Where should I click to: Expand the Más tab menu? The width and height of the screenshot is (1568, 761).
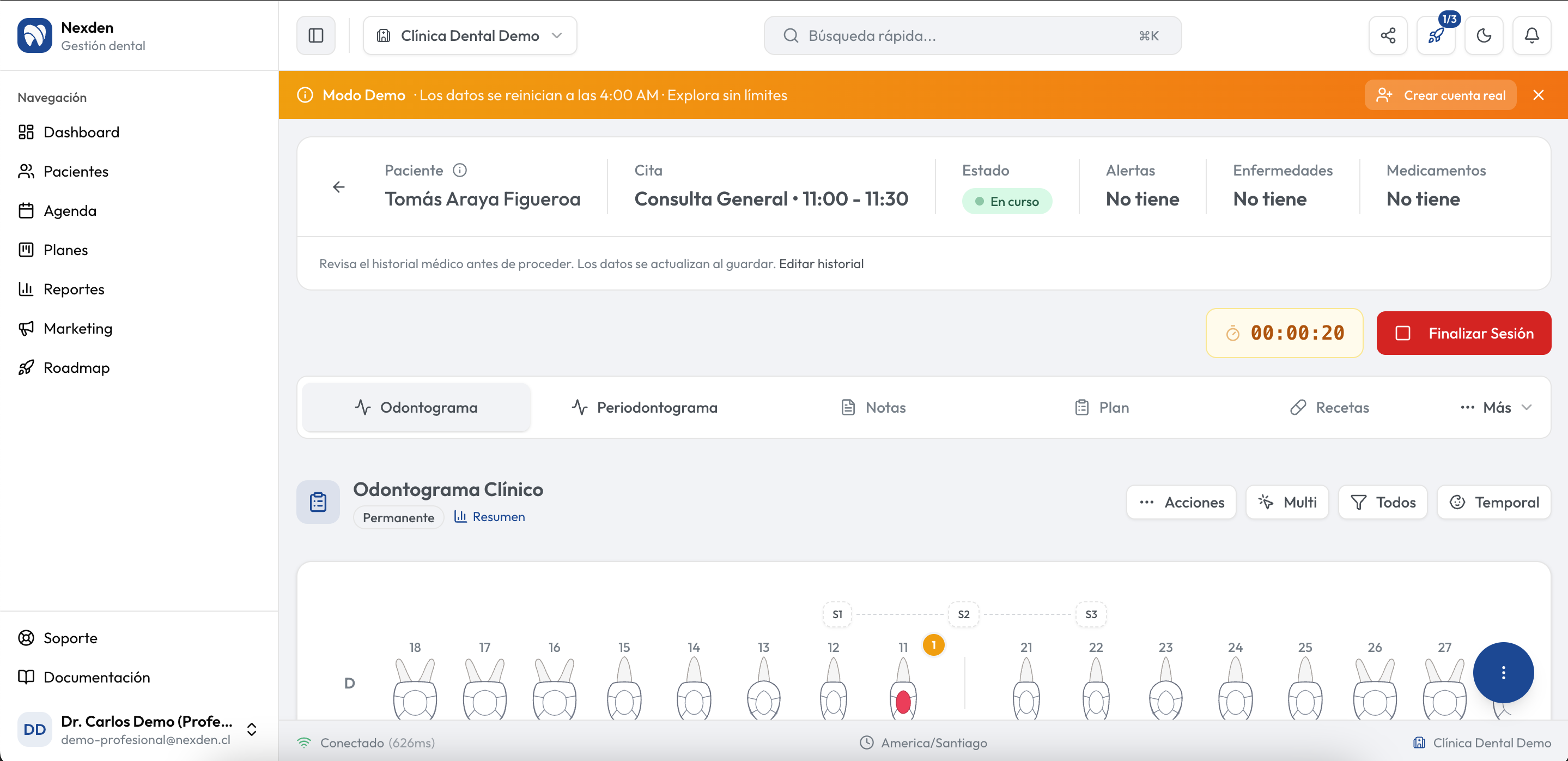[x=1496, y=407]
